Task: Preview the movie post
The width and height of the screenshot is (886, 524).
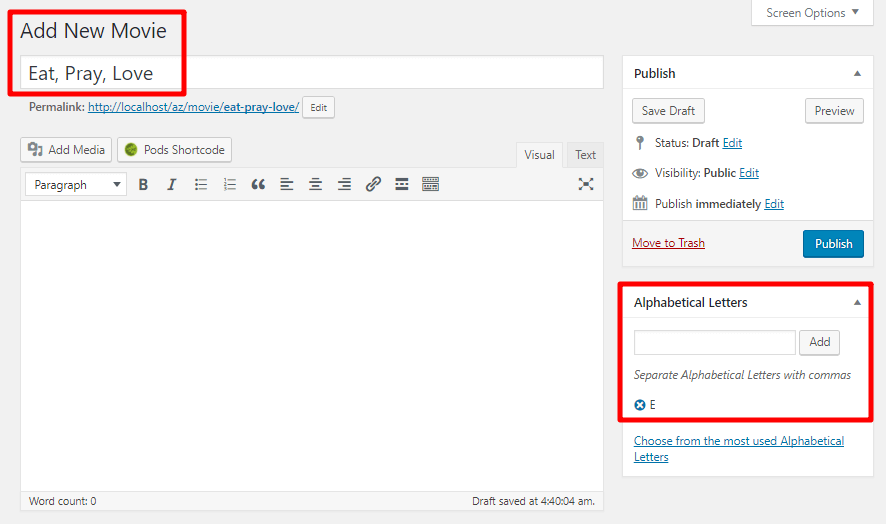Action: tap(834, 111)
